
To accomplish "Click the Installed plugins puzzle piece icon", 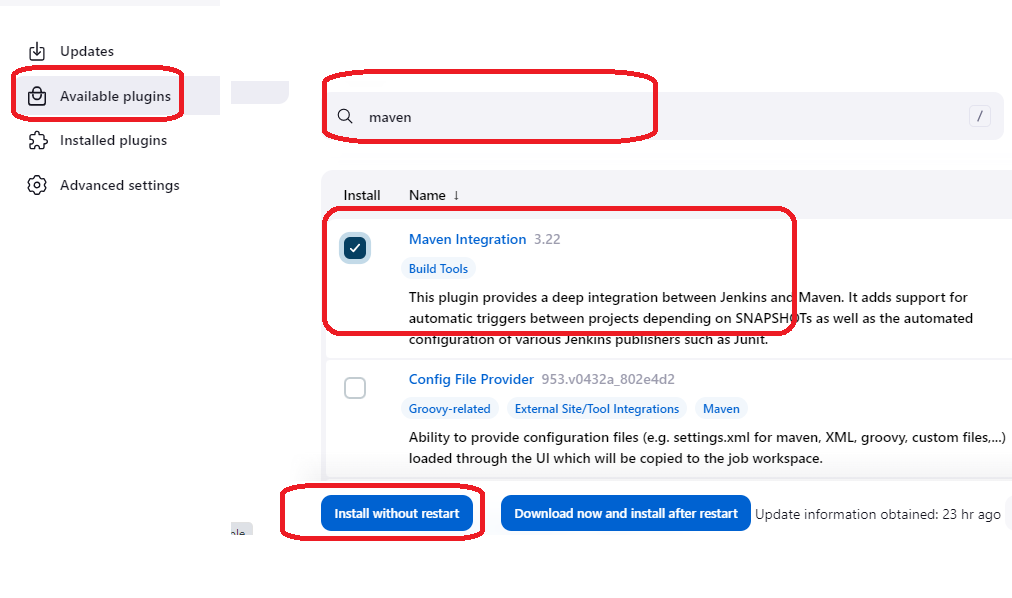I will point(37,141).
